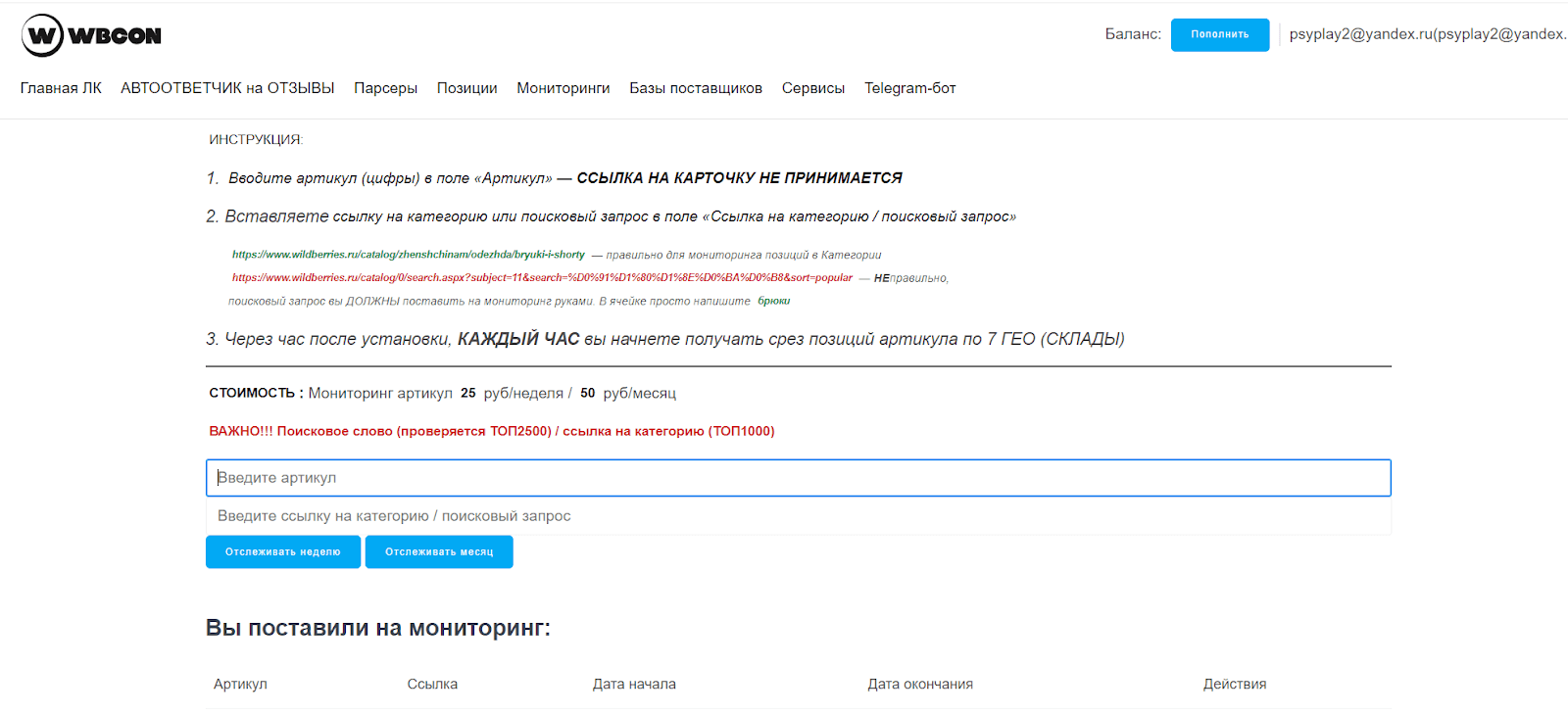Expand the Парсеры menu
The height and width of the screenshot is (716, 1568).
[x=385, y=88]
